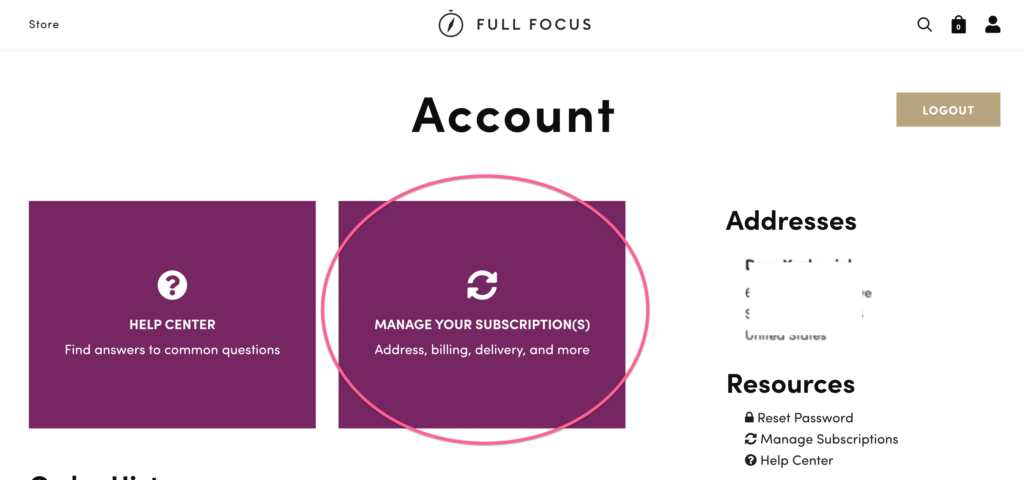Open Help Center link under Resources
1024x480 pixels.
click(797, 460)
